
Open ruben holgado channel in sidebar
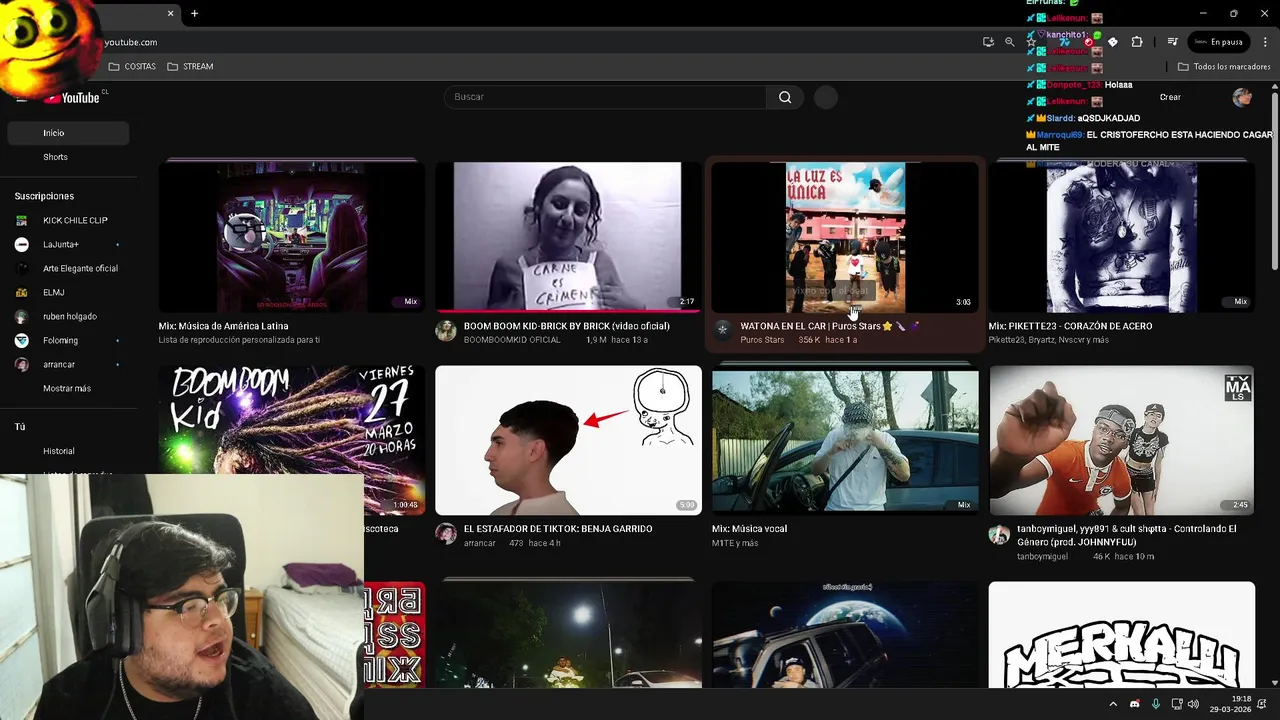(x=68, y=316)
